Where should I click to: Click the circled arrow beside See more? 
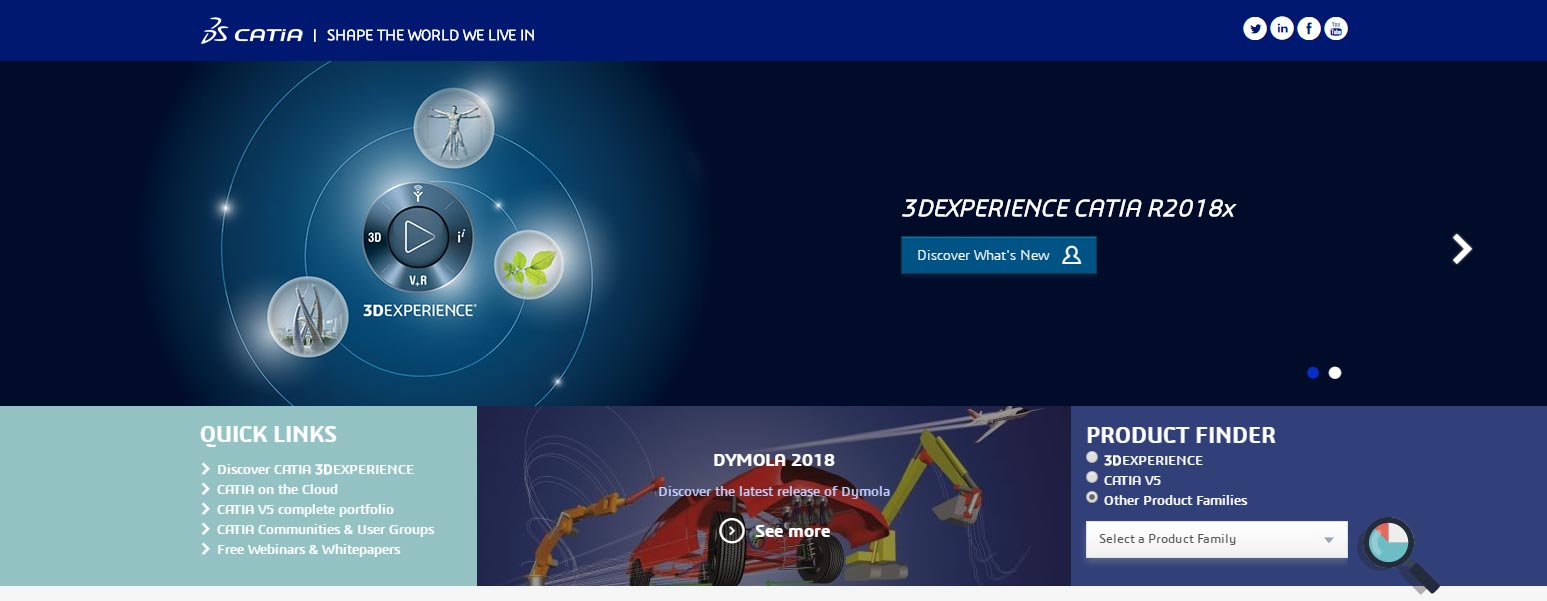coord(732,531)
